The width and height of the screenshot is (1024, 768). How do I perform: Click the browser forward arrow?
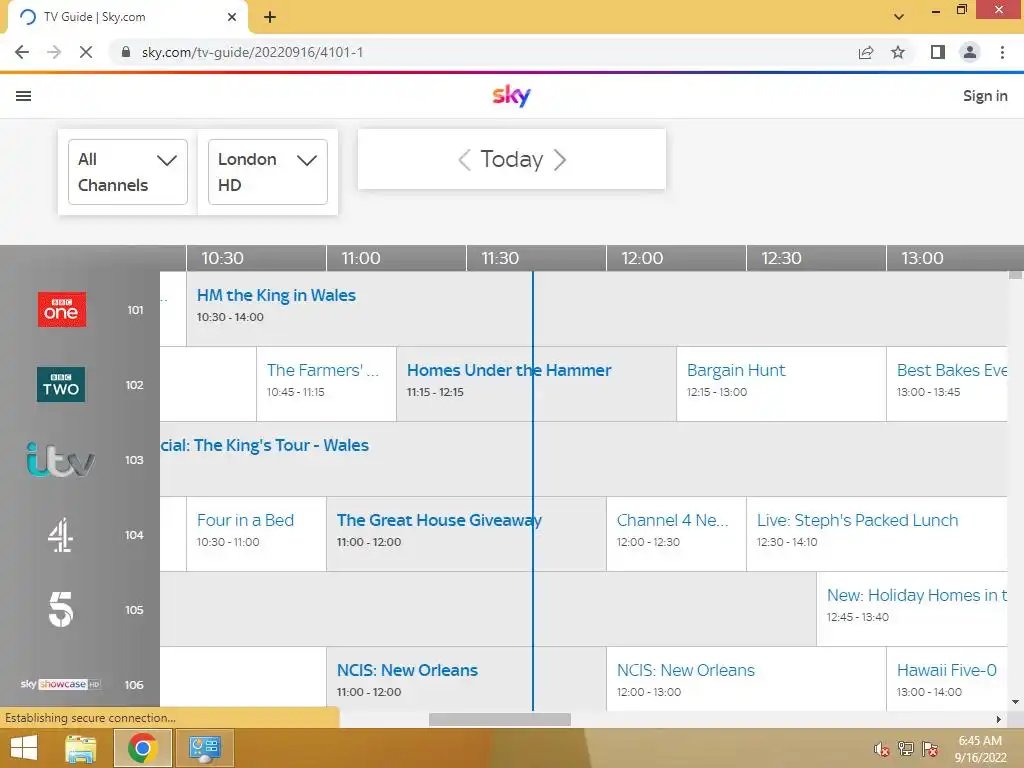click(54, 52)
